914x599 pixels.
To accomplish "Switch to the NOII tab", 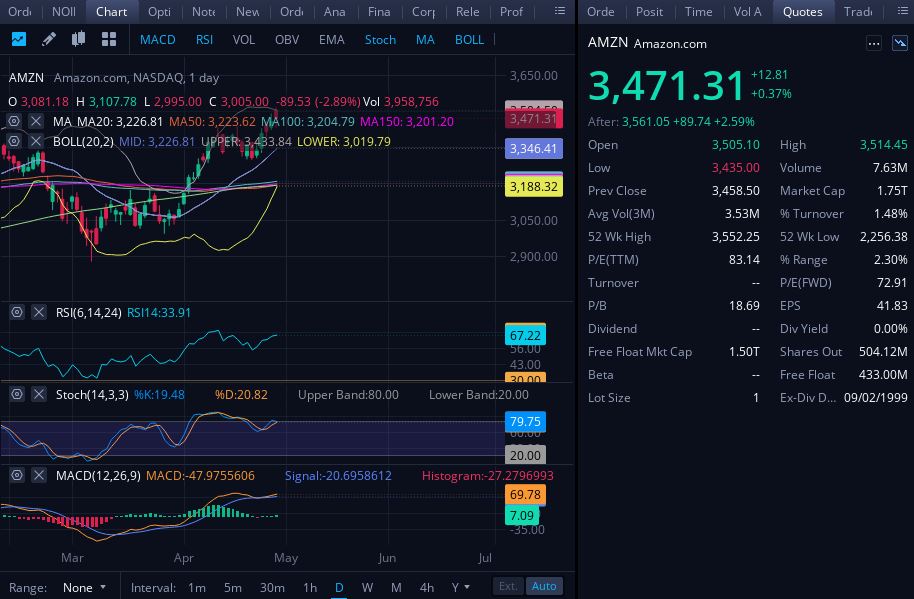I will pos(64,12).
